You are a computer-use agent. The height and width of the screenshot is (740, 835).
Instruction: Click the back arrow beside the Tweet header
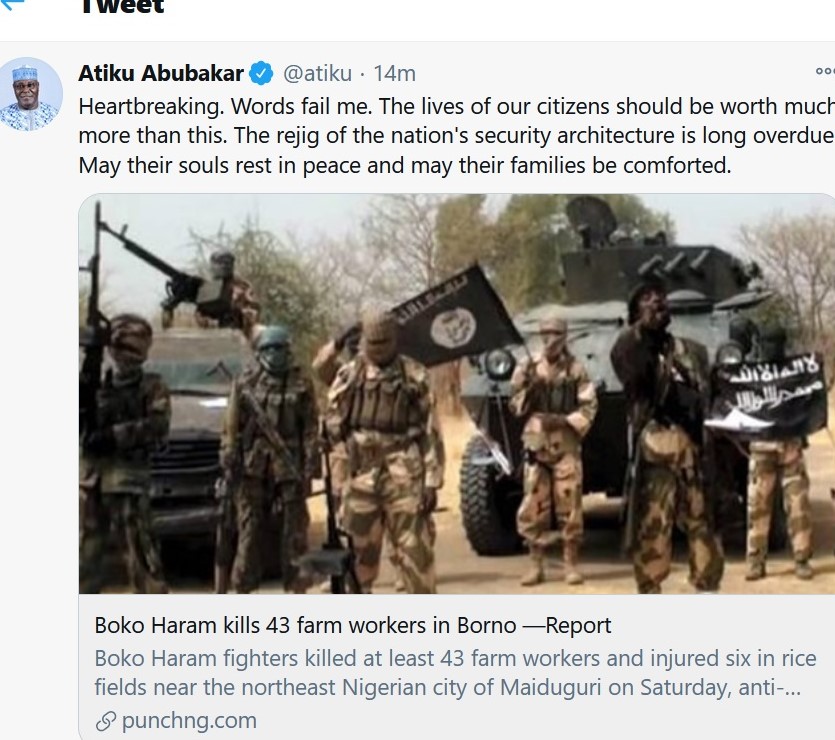coord(11,5)
